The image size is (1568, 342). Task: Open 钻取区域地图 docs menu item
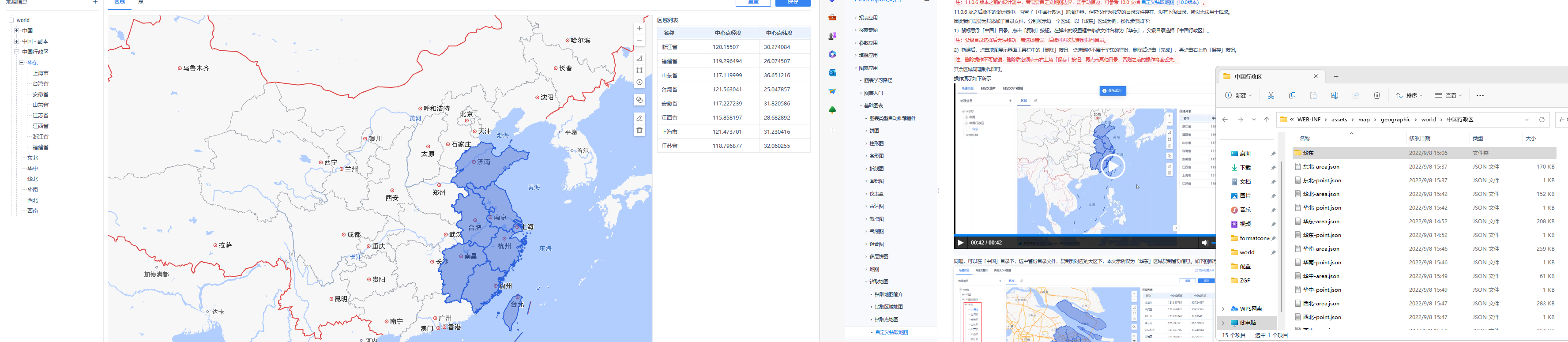pos(889,307)
